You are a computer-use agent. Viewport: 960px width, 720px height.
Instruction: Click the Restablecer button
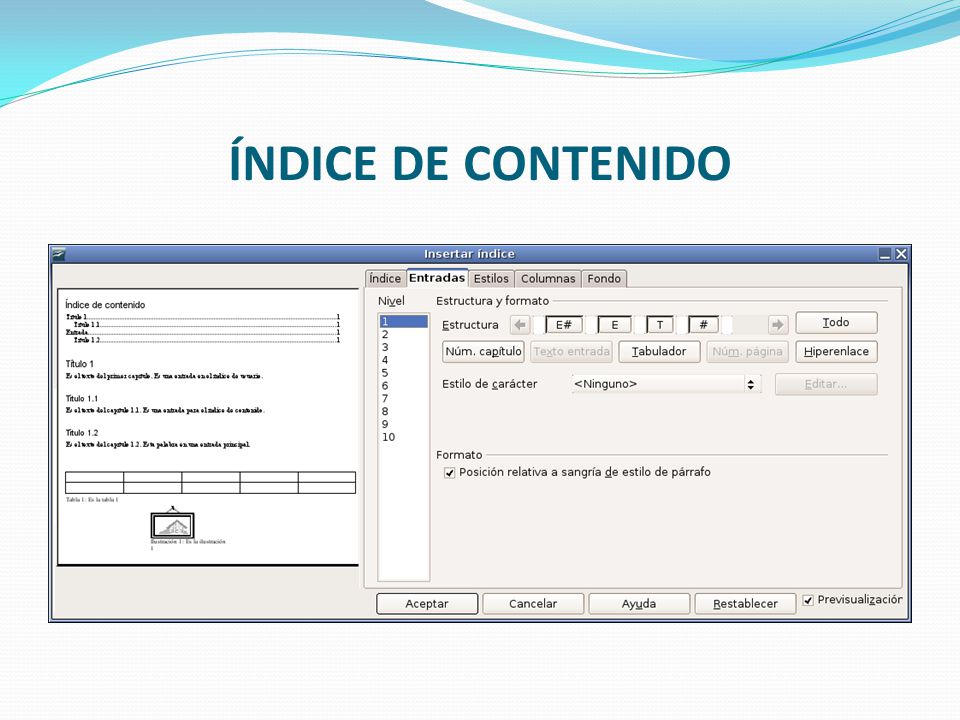tap(745, 604)
